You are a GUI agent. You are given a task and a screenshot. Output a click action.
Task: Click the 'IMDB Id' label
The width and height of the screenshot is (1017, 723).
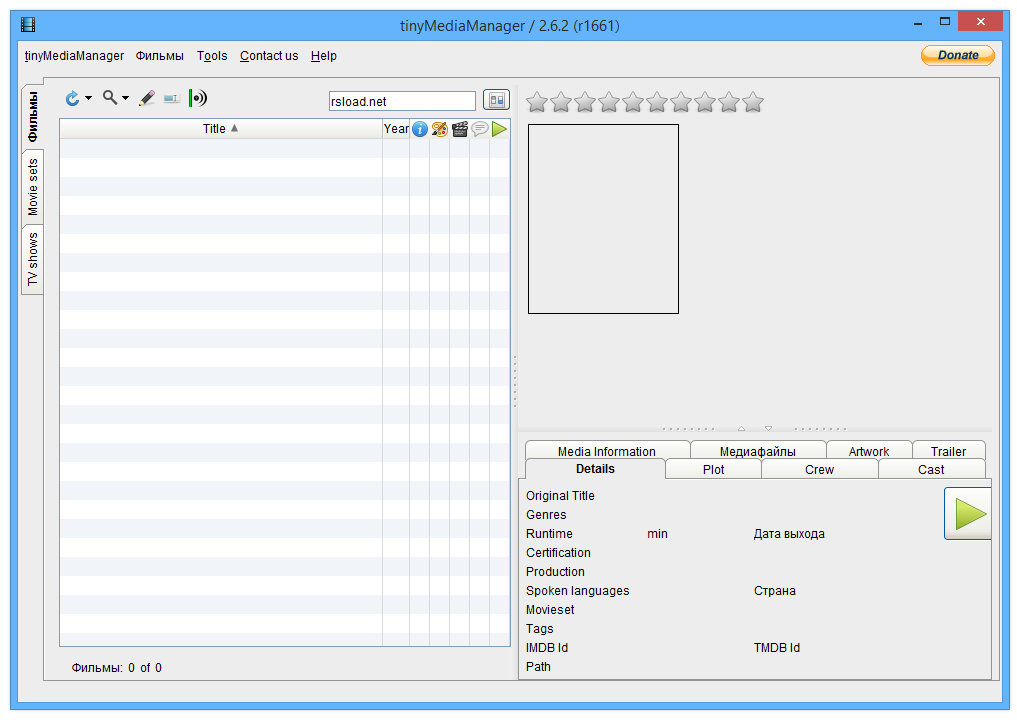pos(547,647)
